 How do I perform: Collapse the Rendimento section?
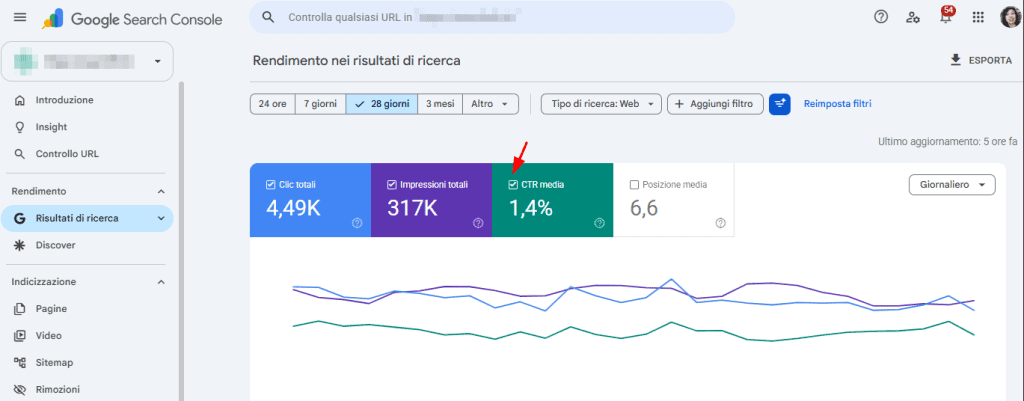(x=161, y=191)
